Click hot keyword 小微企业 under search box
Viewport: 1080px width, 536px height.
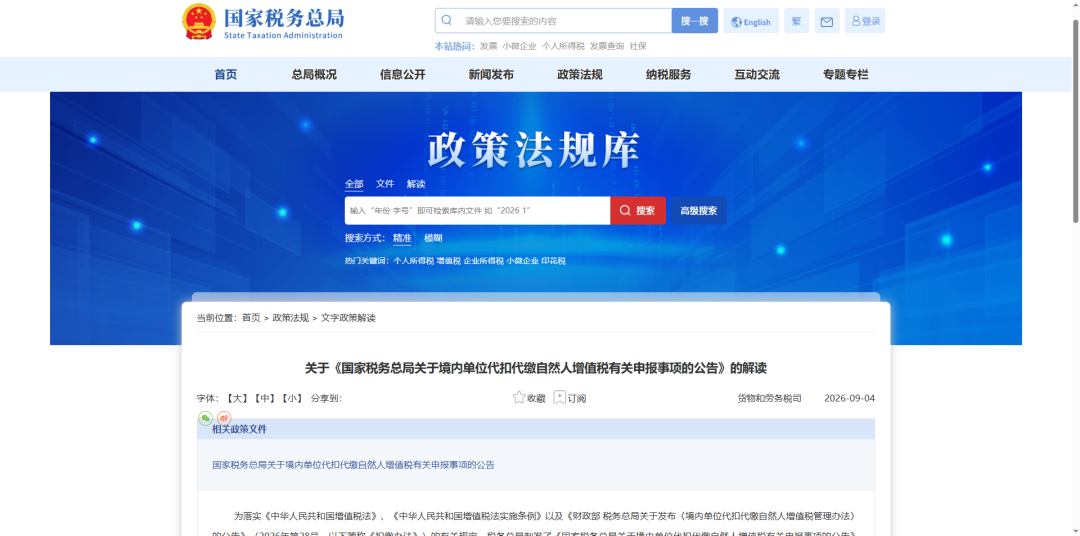[522, 261]
